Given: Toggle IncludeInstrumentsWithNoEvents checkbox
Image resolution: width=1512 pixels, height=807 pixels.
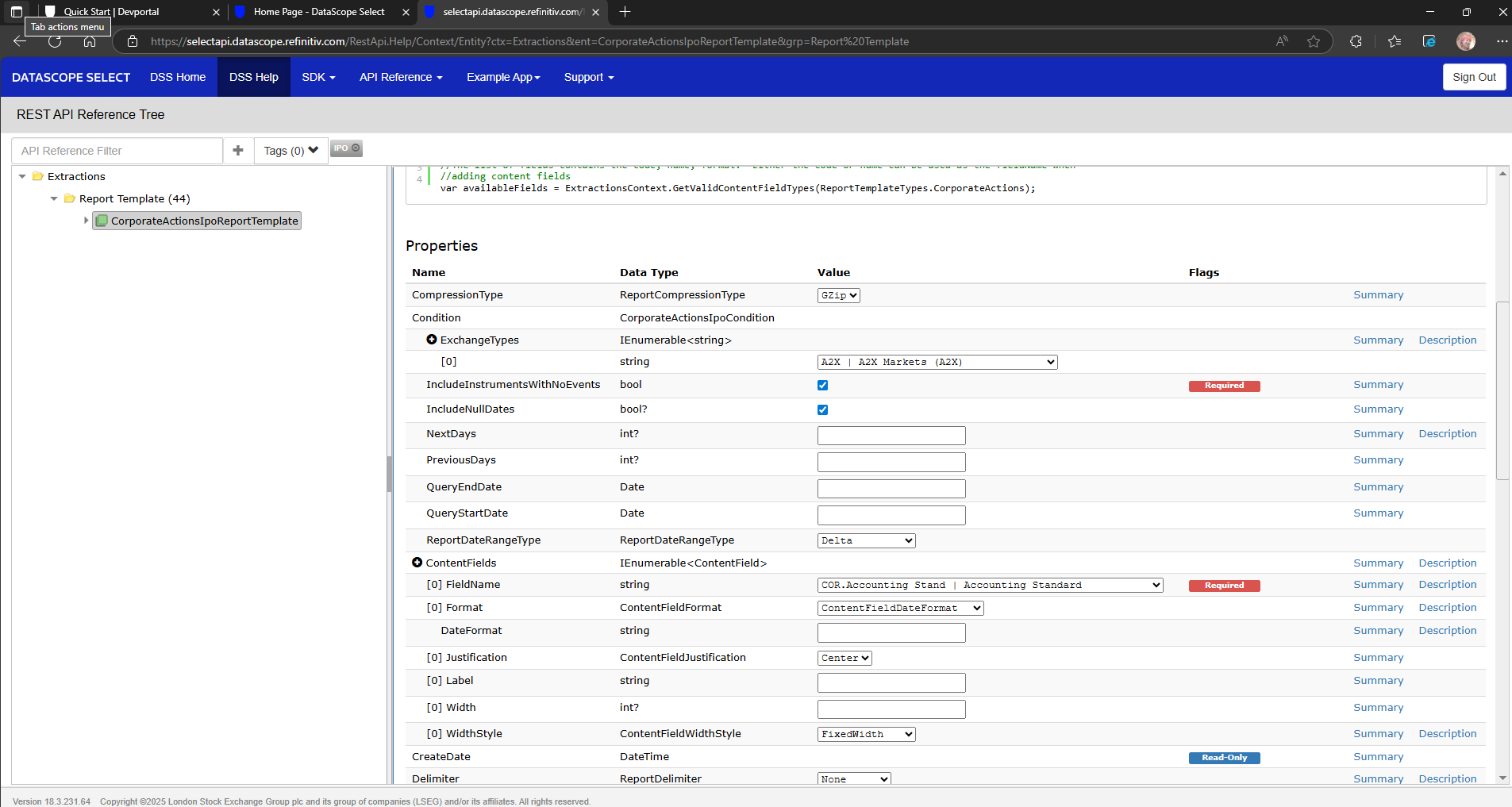Looking at the screenshot, I should (822, 385).
